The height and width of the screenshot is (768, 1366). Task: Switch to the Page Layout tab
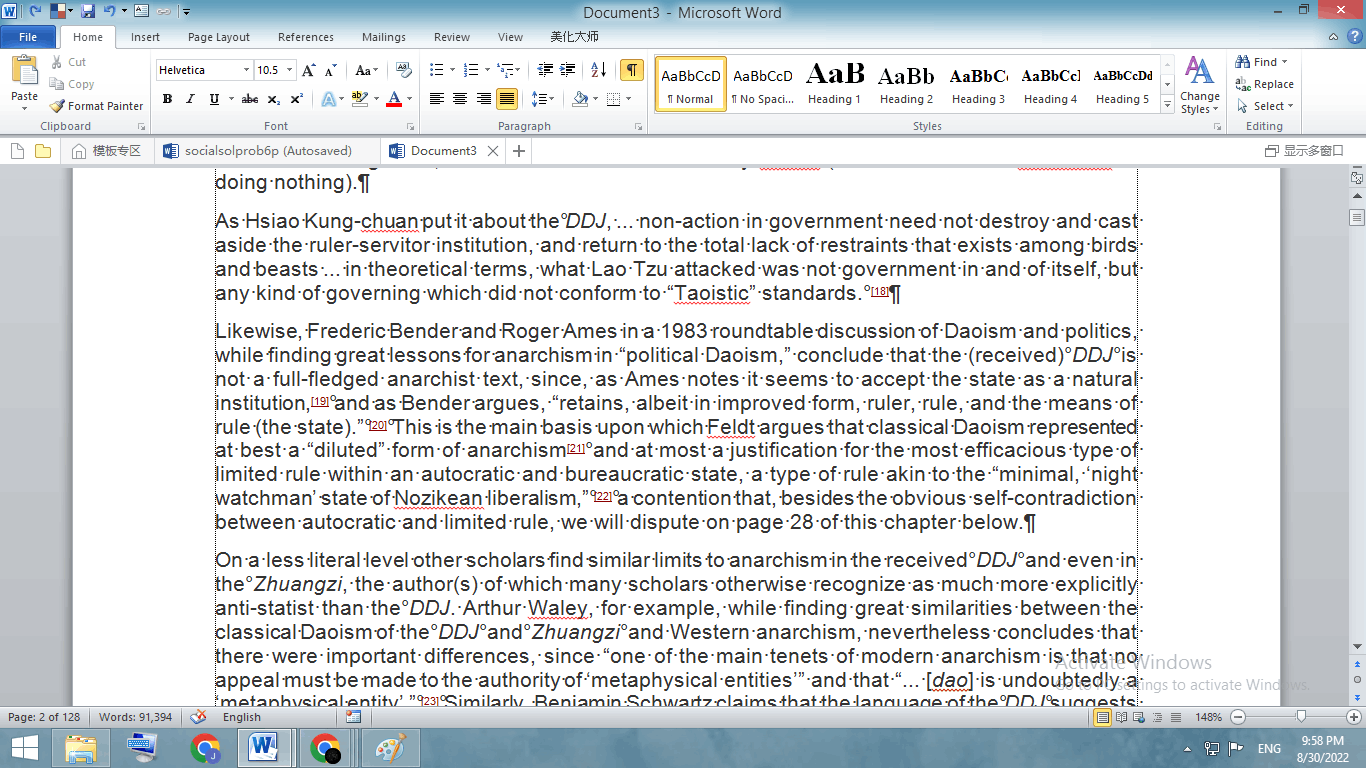click(x=219, y=37)
